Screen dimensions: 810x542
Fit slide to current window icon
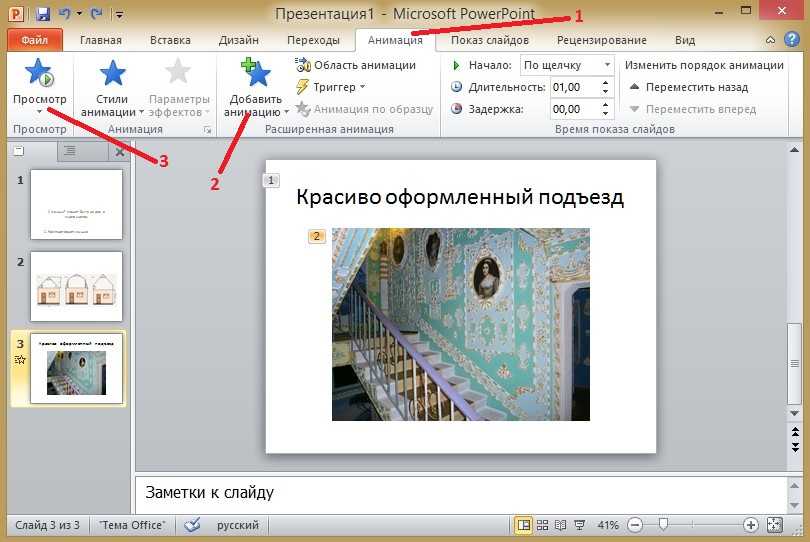click(x=775, y=525)
